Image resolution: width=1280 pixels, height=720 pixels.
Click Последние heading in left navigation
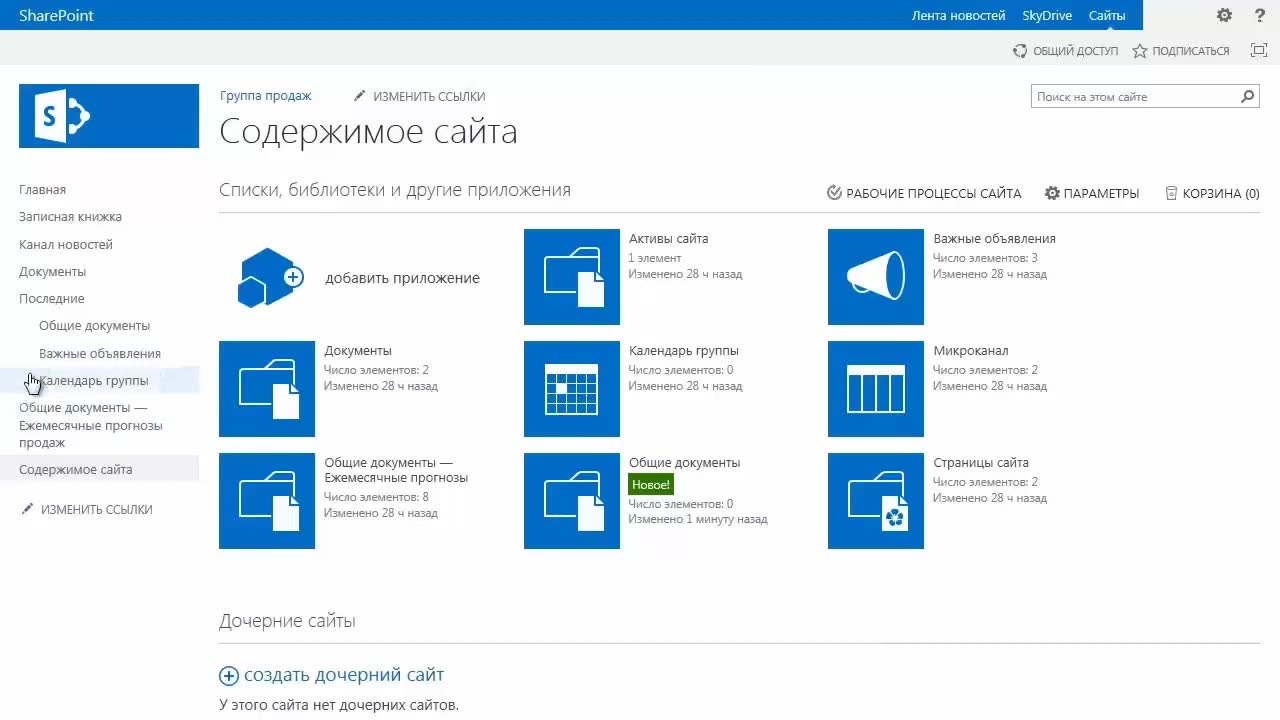(x=51, y=298)
